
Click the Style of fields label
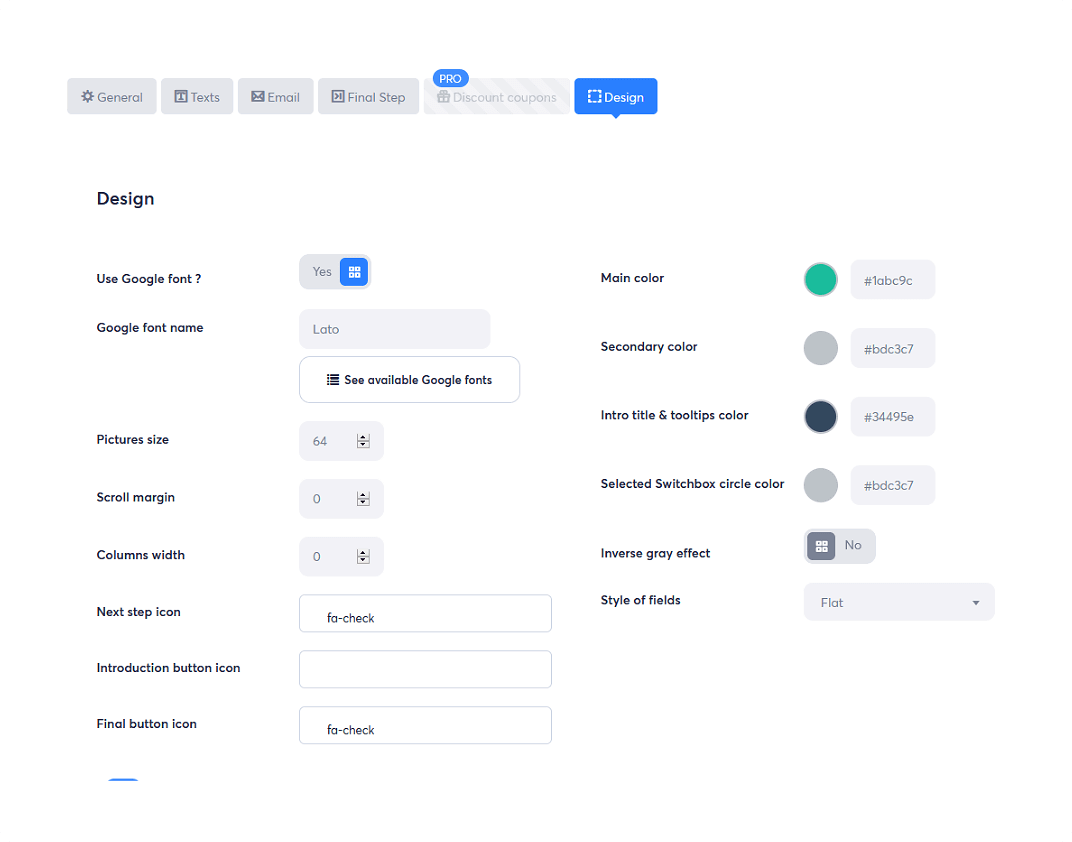pyautogui.click(x=641, y=600)
